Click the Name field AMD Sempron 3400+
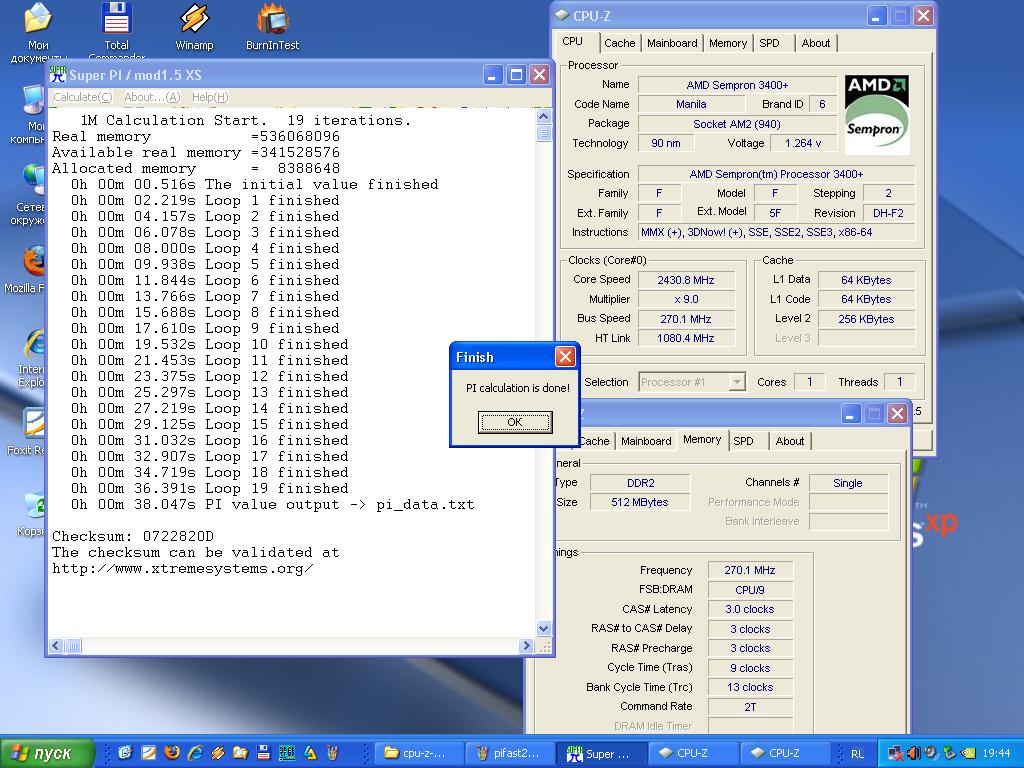1024x768 pixels. [737, 85]
